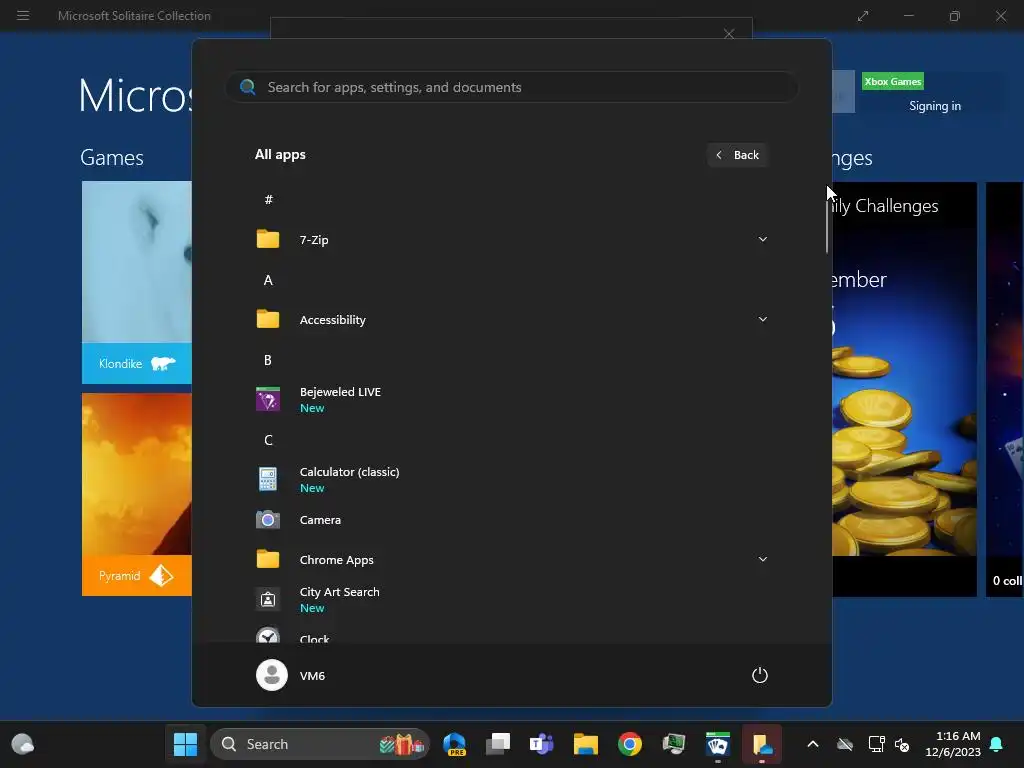Open Microsoft Teams from the taskbar
Screen dimensions: 1024x768
coord(541,744)
